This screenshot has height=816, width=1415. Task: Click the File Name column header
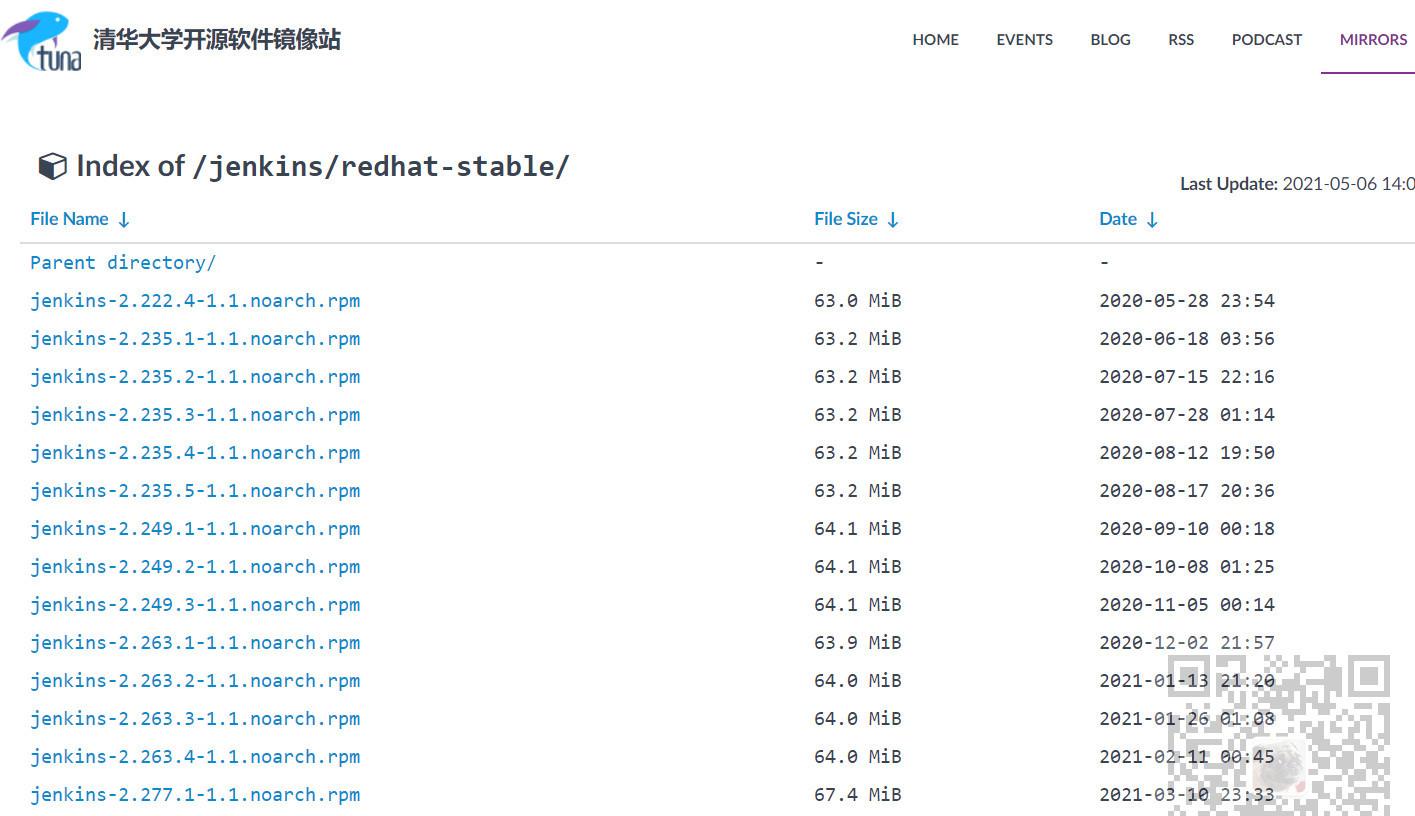coord(69,219)
